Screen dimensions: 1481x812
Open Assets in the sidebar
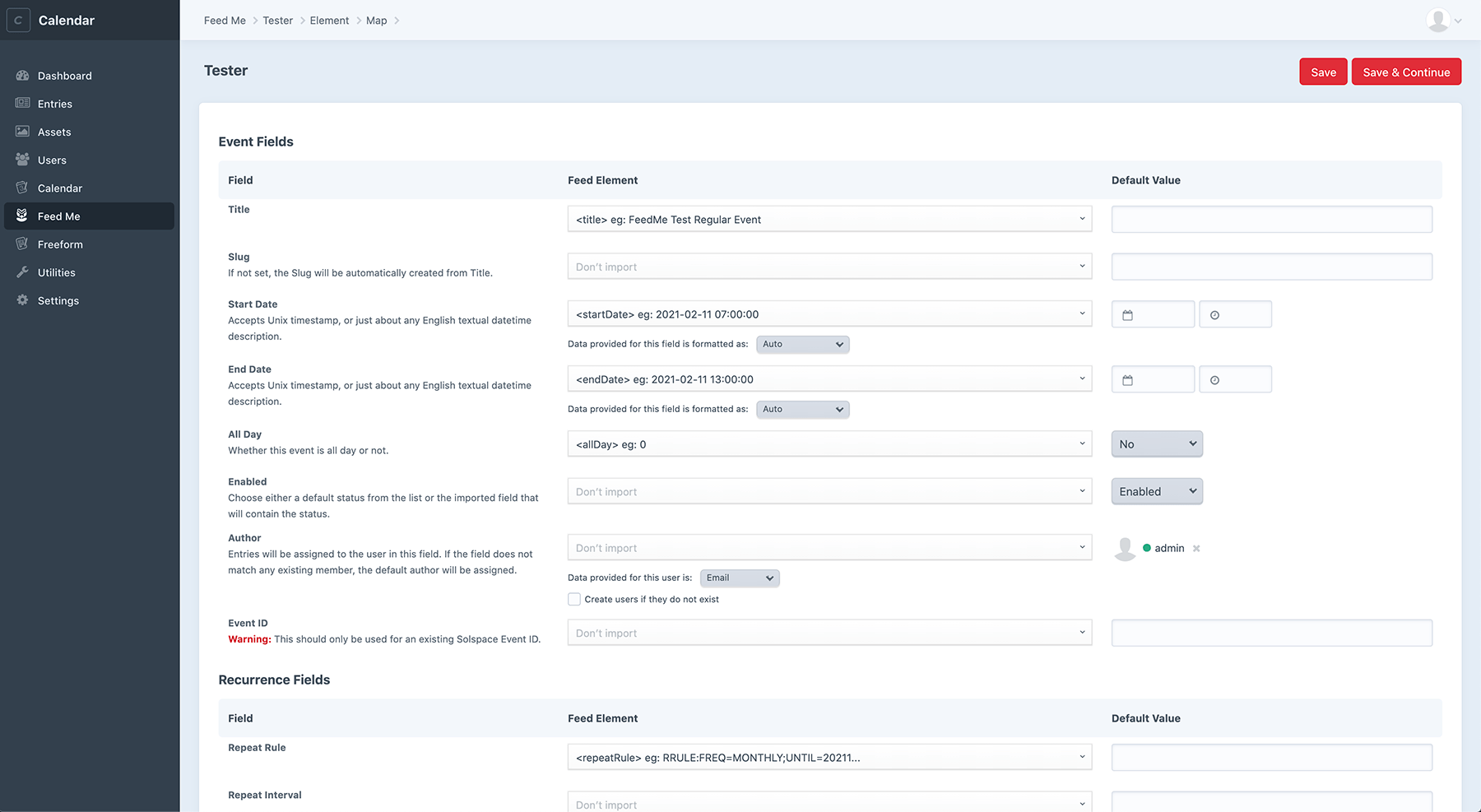click(x=90, y=132)
